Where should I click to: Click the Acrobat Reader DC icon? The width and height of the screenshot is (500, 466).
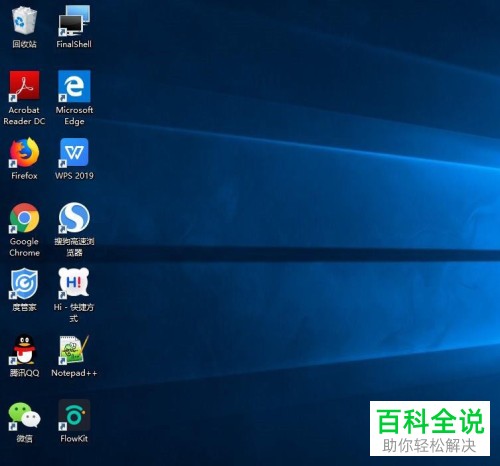click(24, 86)
